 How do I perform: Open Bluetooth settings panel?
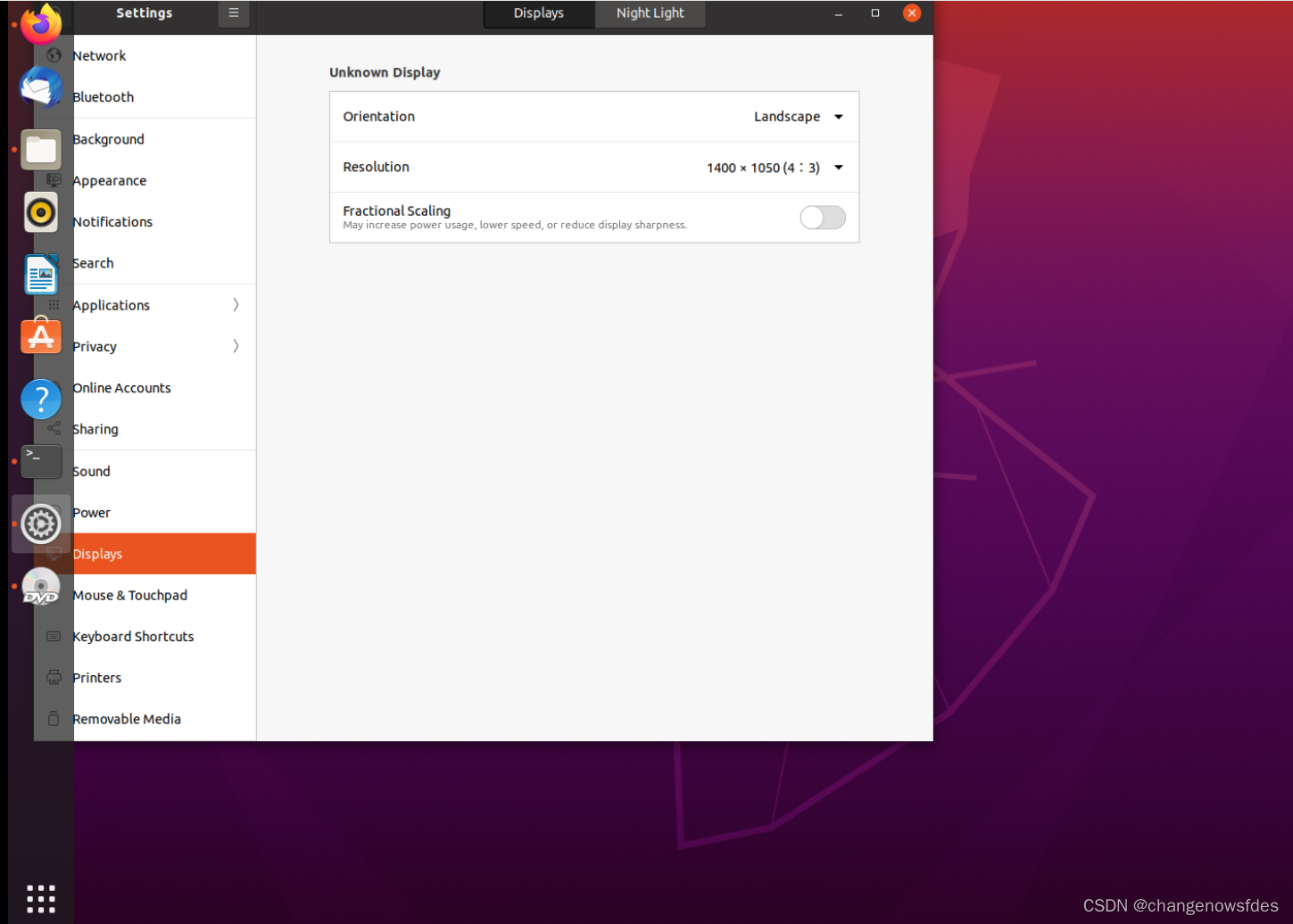pos(145,97)
